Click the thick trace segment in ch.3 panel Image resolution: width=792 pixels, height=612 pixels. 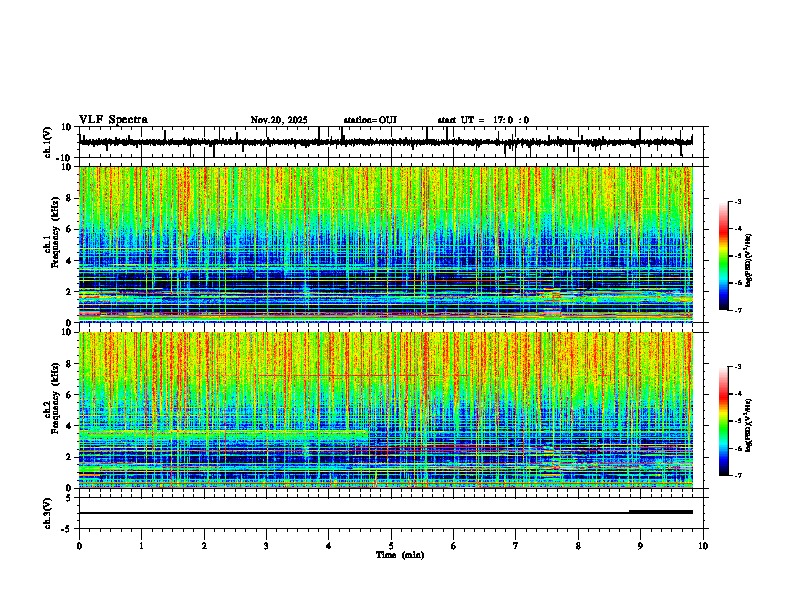(661, 512)
